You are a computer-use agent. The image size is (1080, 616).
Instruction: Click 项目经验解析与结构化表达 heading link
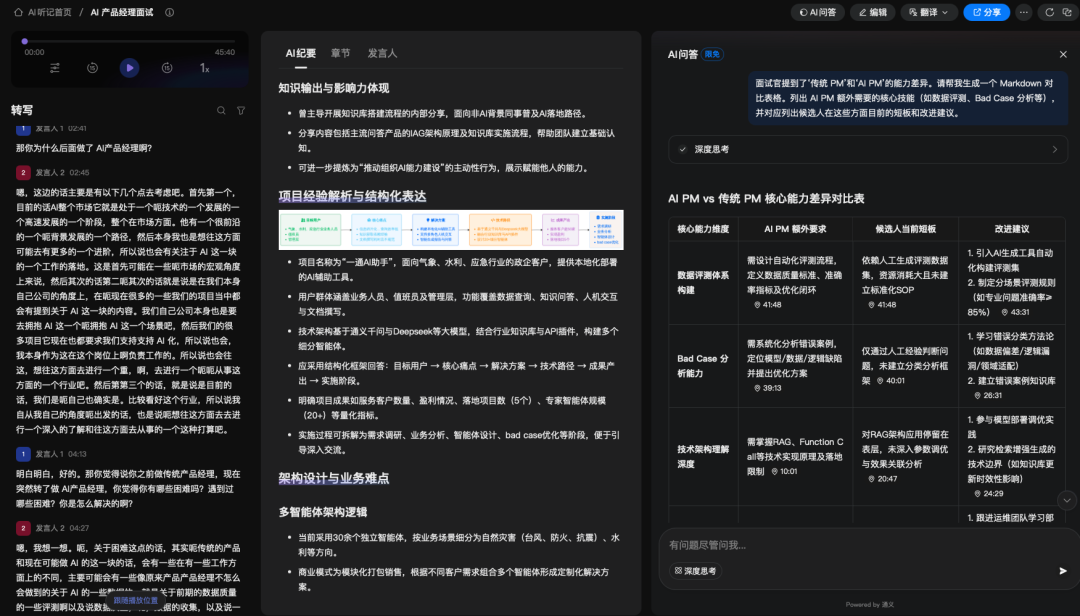tap(352, 196)
